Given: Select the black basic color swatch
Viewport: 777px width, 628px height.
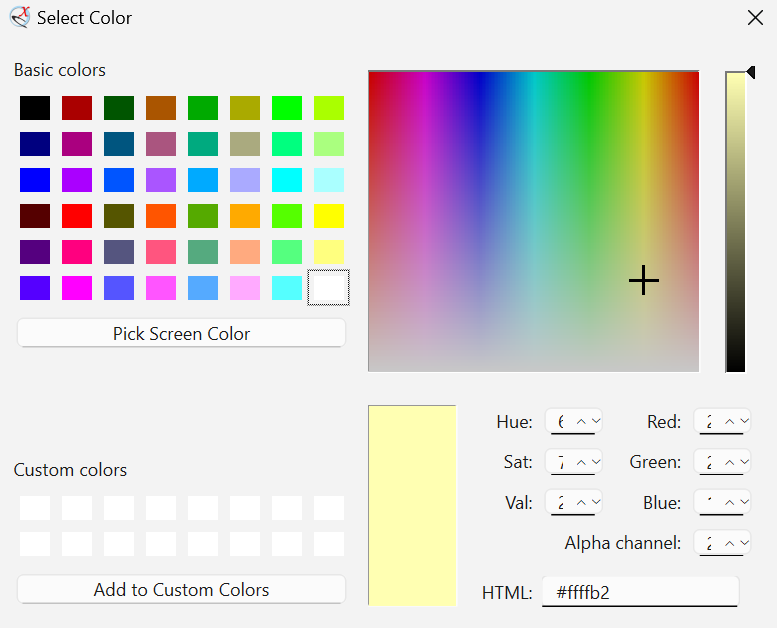Looking at the screenshot, I should coord(35,108).
